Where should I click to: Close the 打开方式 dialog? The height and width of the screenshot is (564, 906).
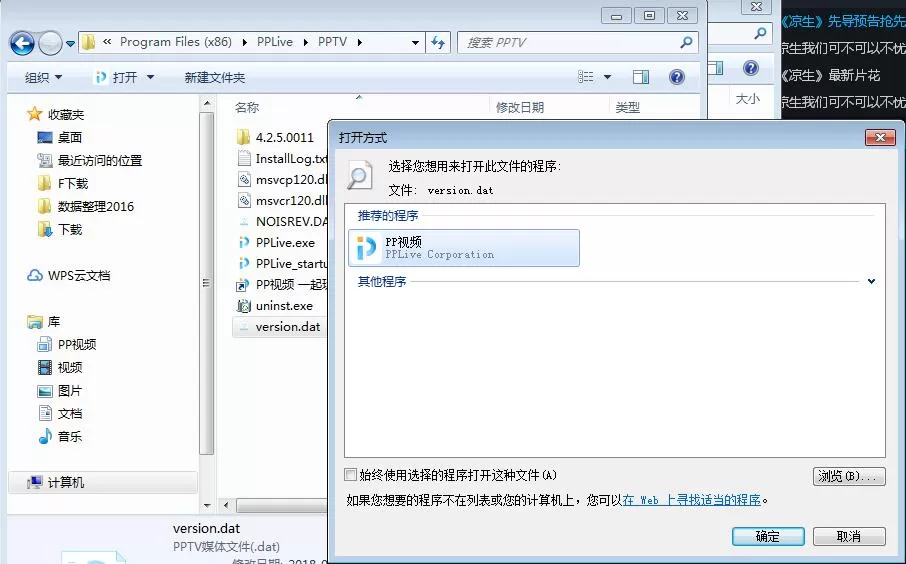[880, 137]
